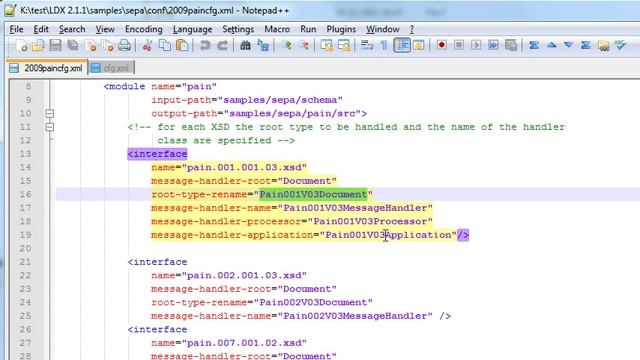Save the file with the floppy icon
The image size is (640, 360).
pos(56,45)
